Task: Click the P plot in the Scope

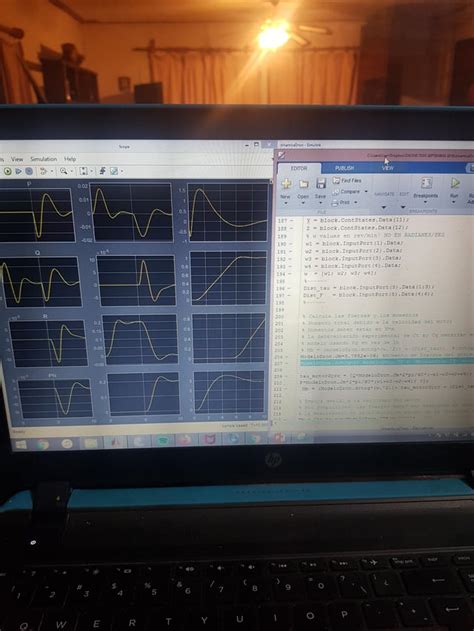Action: 36,215
